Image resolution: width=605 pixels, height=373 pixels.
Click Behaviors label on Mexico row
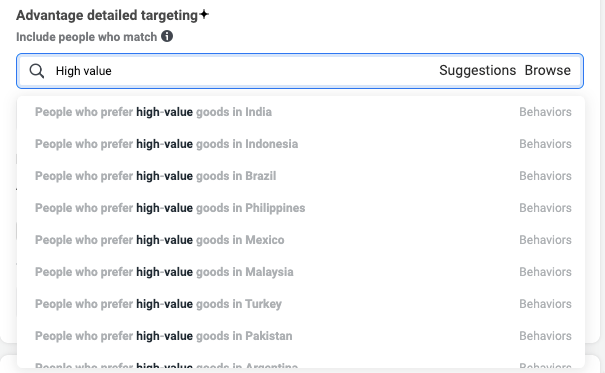[545, 240]
